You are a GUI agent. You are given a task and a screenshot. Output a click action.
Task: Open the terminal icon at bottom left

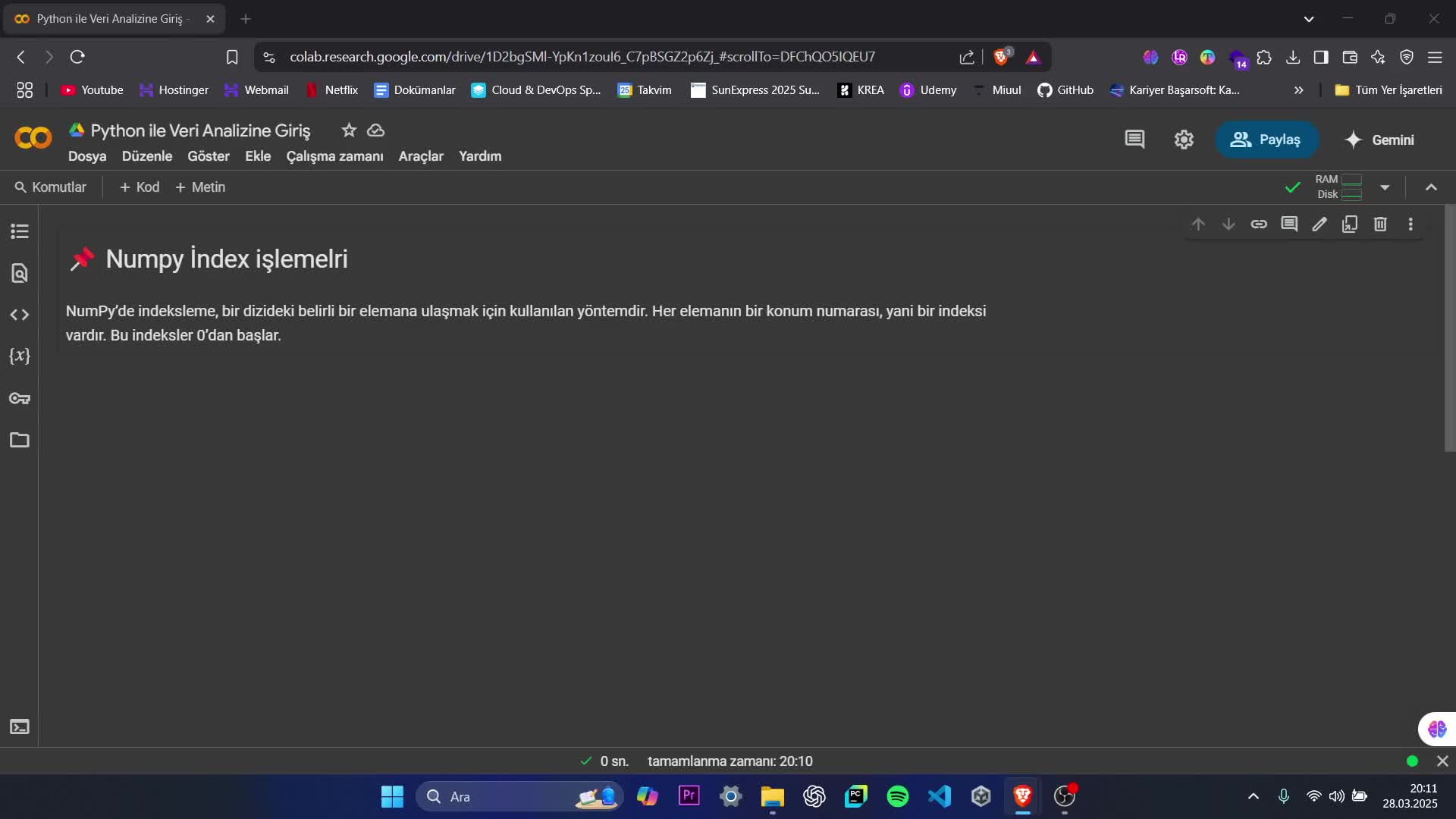click(20, 727)
